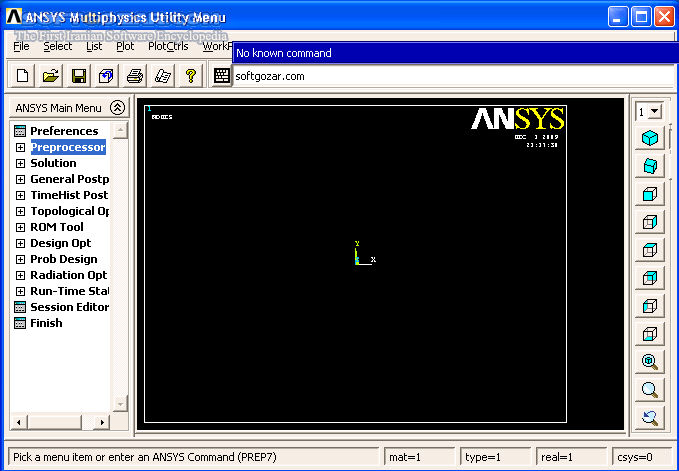
Task: Click the Main Menu scrollbar down arrow
Action: 120,403
